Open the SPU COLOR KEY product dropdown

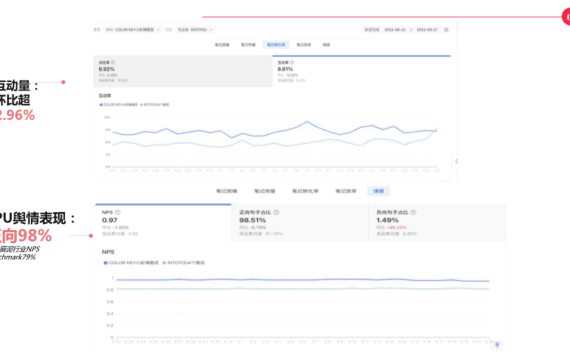tap(132, 29)
